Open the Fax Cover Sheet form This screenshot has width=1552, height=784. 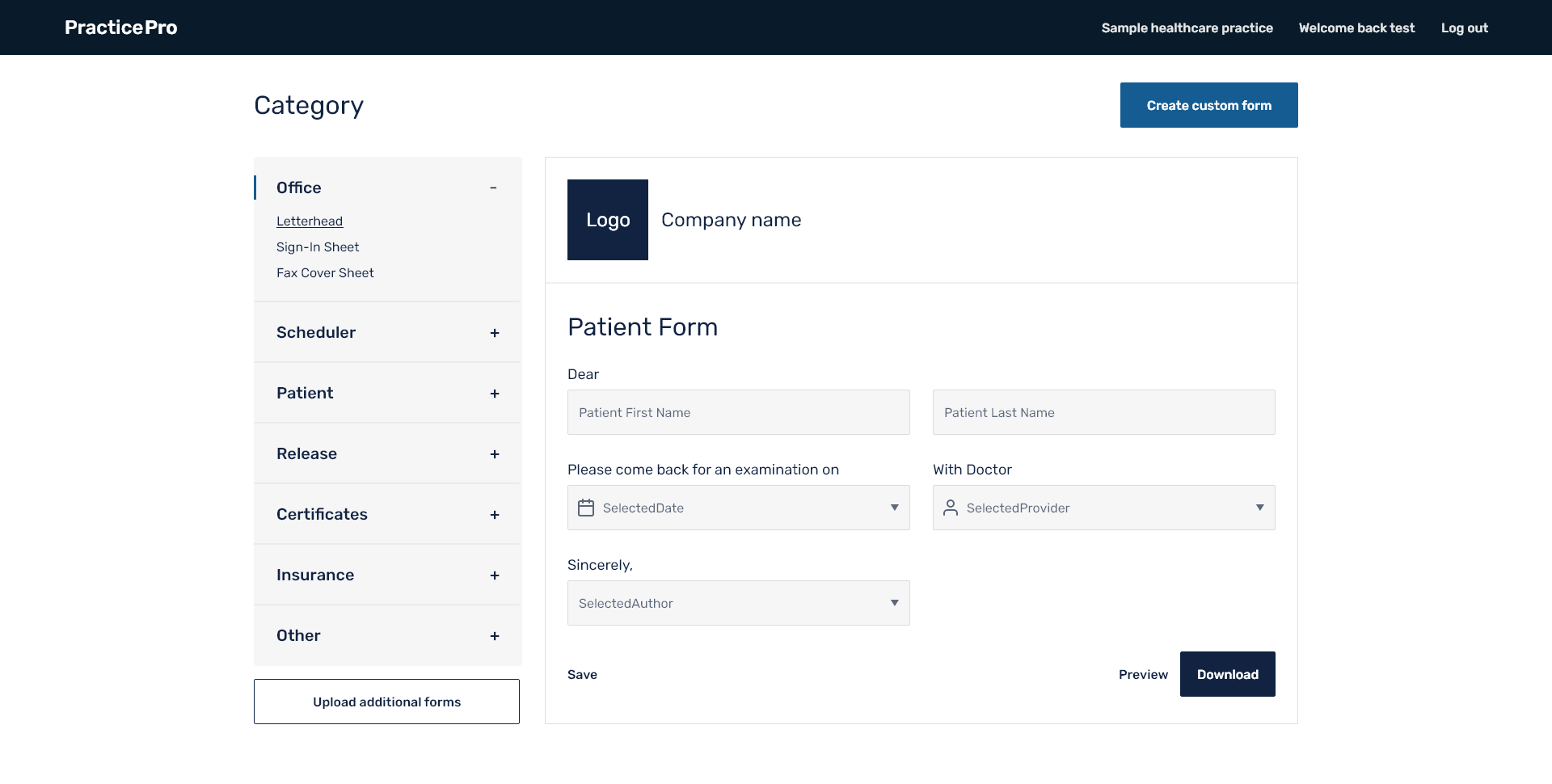[x=325, y=273]
